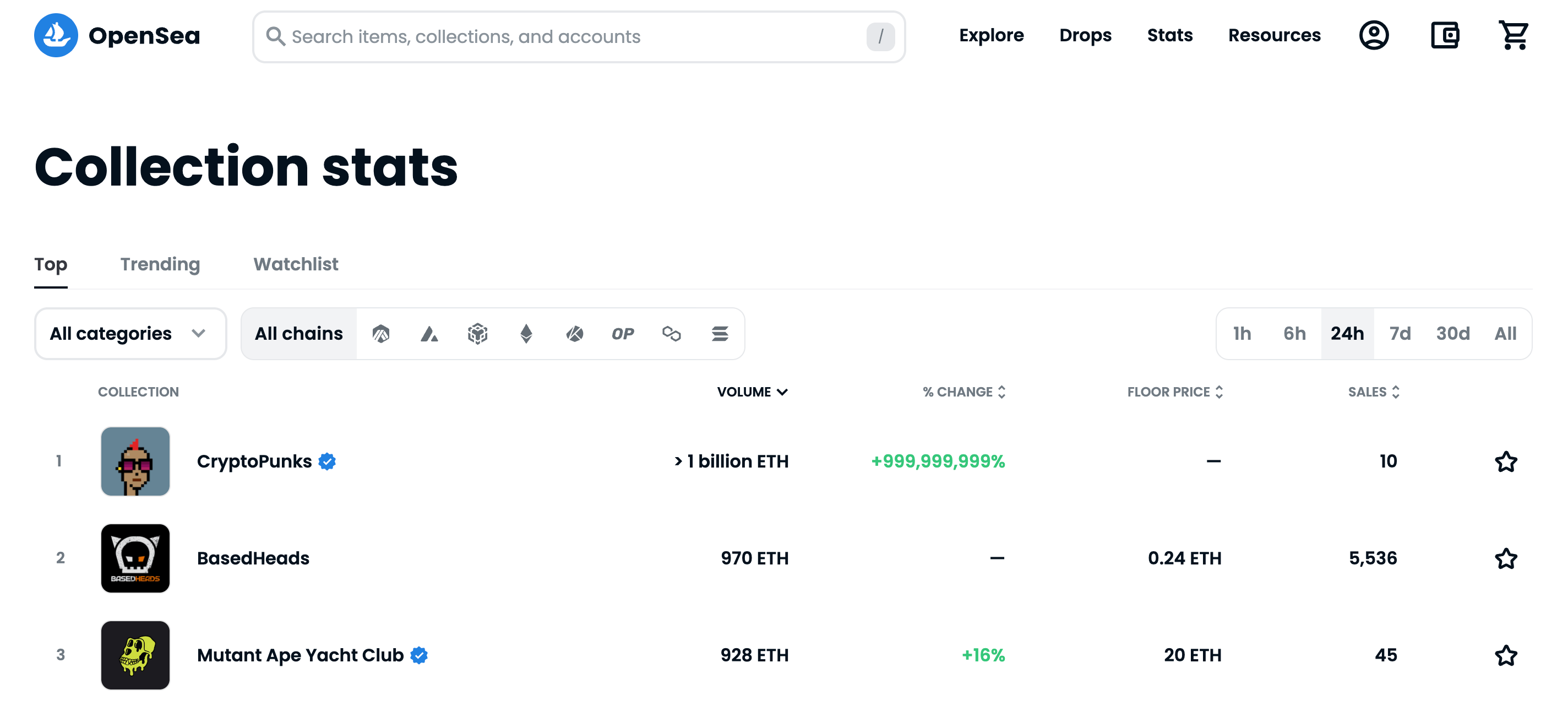Click the Explore navigation menu item
Viewport: 1568px width, 706px height.
(x=990, y=36)
